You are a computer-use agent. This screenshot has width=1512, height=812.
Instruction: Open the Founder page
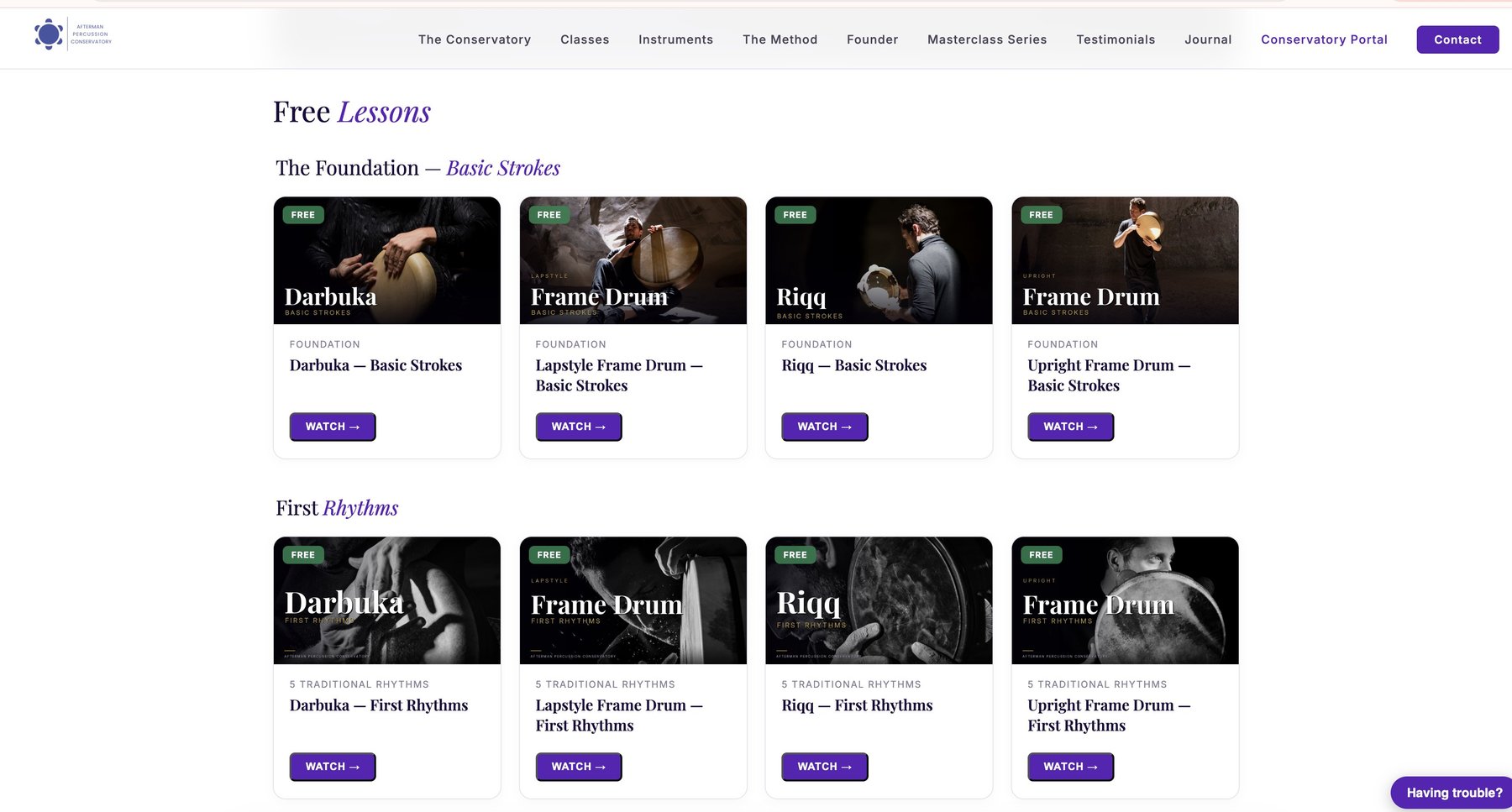(872, 39)
